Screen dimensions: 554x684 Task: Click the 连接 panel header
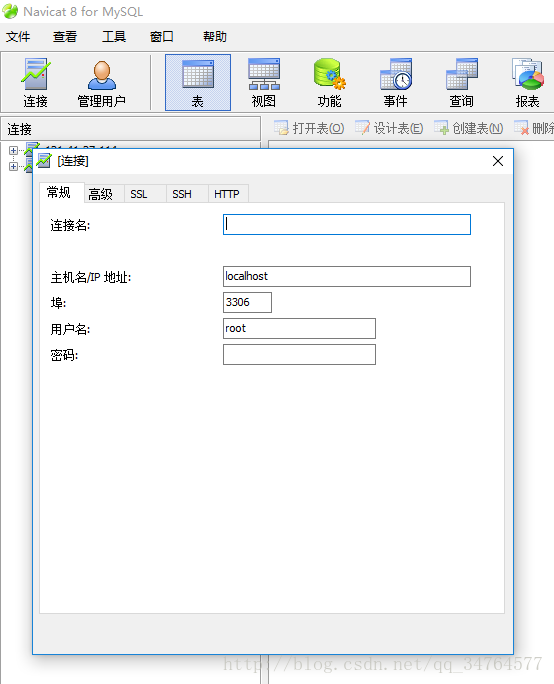[130, 129]
